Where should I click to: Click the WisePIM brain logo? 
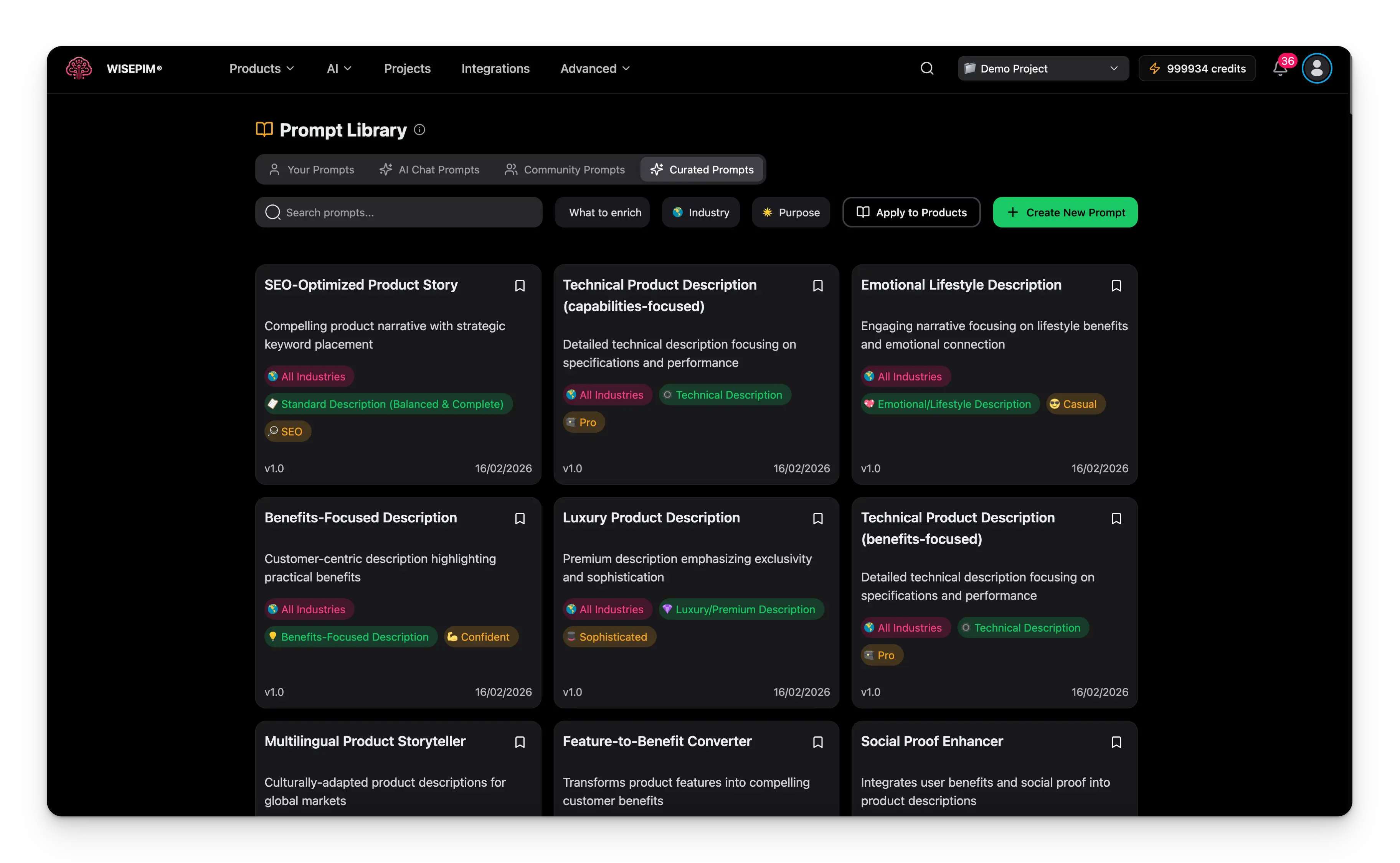[79, 68]
